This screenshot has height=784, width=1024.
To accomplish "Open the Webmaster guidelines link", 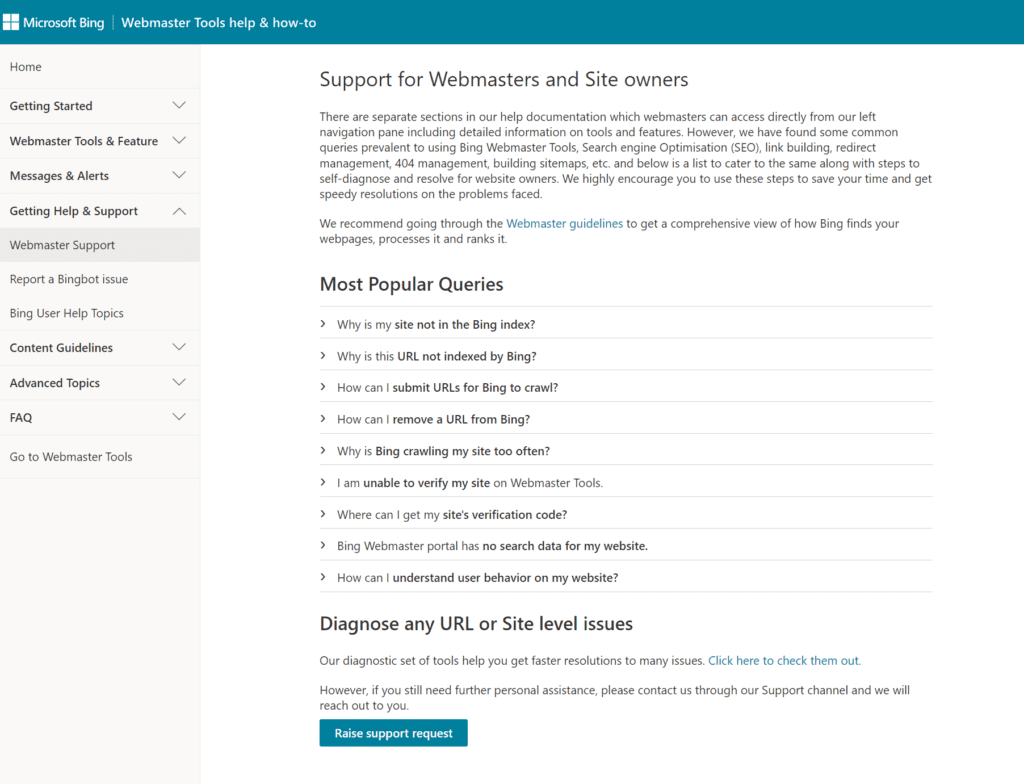I will coord(564,224).
